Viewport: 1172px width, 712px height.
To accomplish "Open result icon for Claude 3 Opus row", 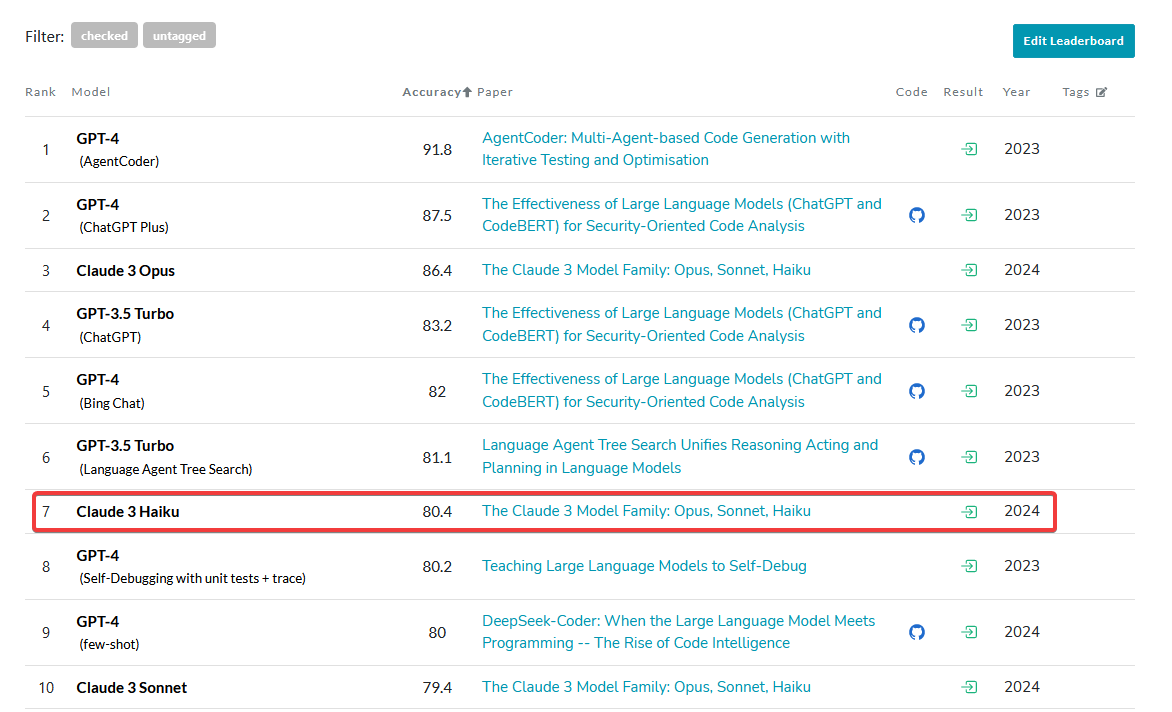I will pyautogui.click(x=969, y=270).
